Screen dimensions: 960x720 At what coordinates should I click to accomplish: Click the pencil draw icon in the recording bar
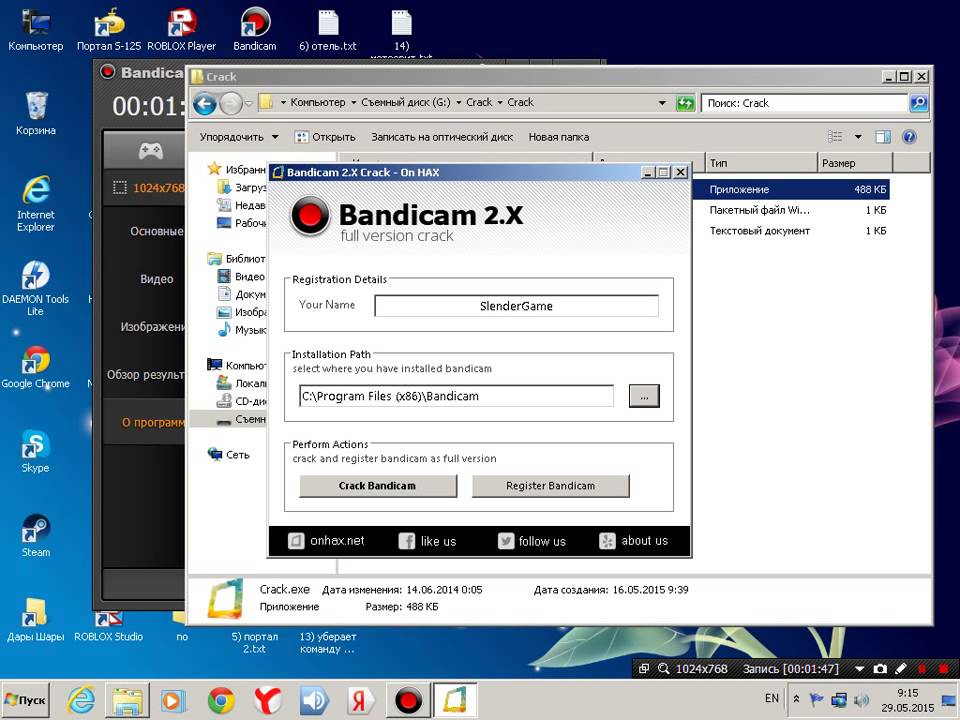(901, 669)
